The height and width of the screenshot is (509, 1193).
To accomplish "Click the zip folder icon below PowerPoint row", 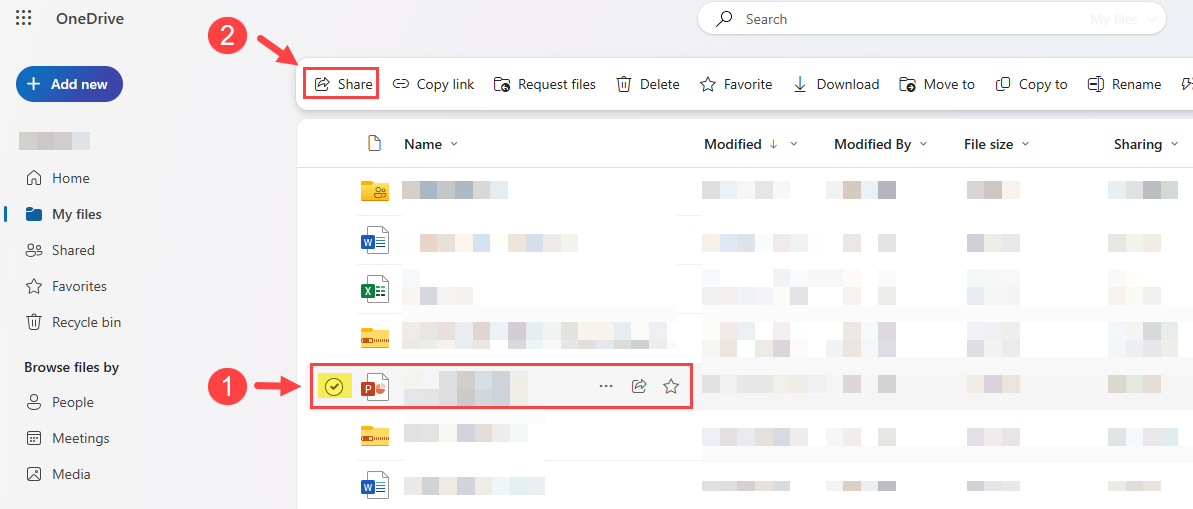I will tap(374, 435).
